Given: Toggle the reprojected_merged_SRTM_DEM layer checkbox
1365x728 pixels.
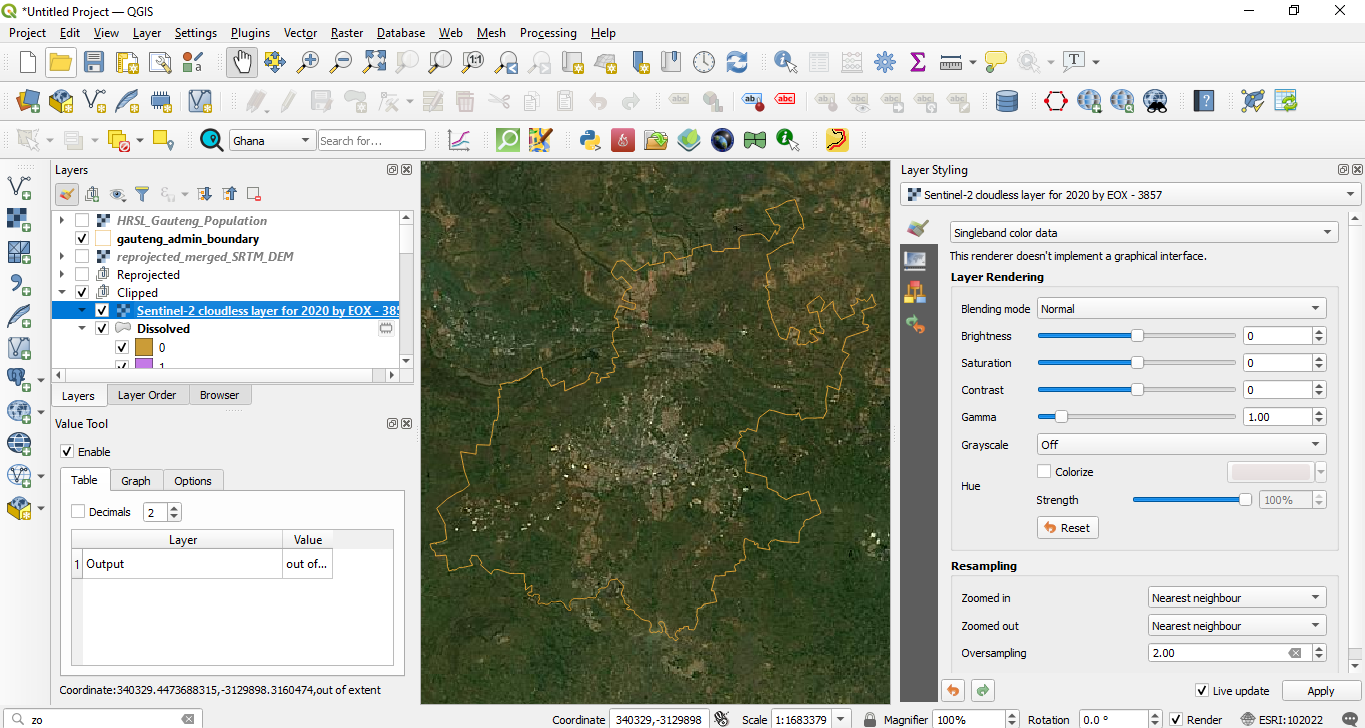Looking at the screenshot, I should coord(82,256).
